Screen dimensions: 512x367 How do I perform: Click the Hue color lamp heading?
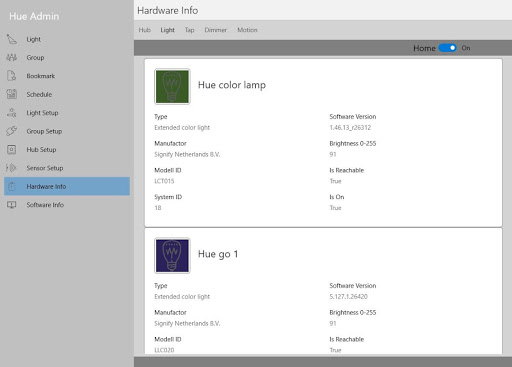click(232, 85)
